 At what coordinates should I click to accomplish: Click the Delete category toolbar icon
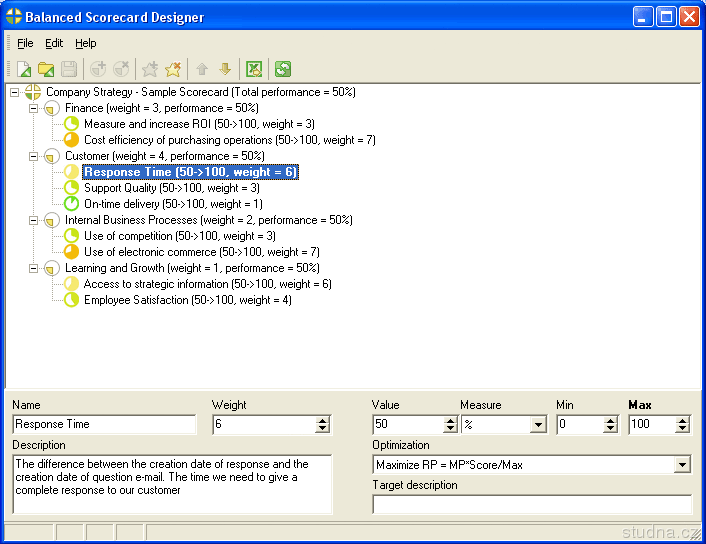pos(121,69)
